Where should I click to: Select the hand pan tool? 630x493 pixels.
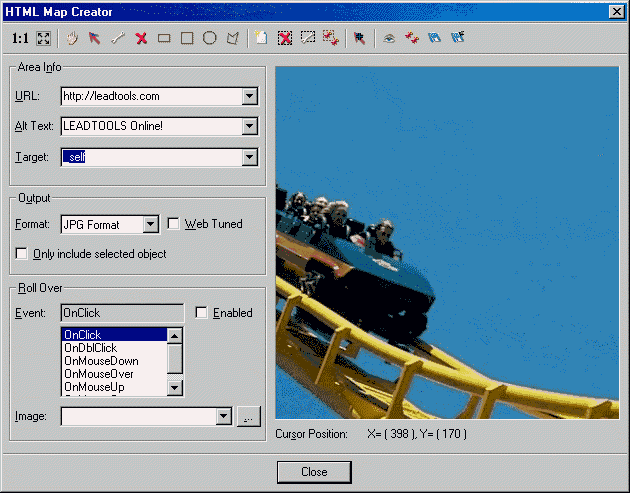pos(72,39)
